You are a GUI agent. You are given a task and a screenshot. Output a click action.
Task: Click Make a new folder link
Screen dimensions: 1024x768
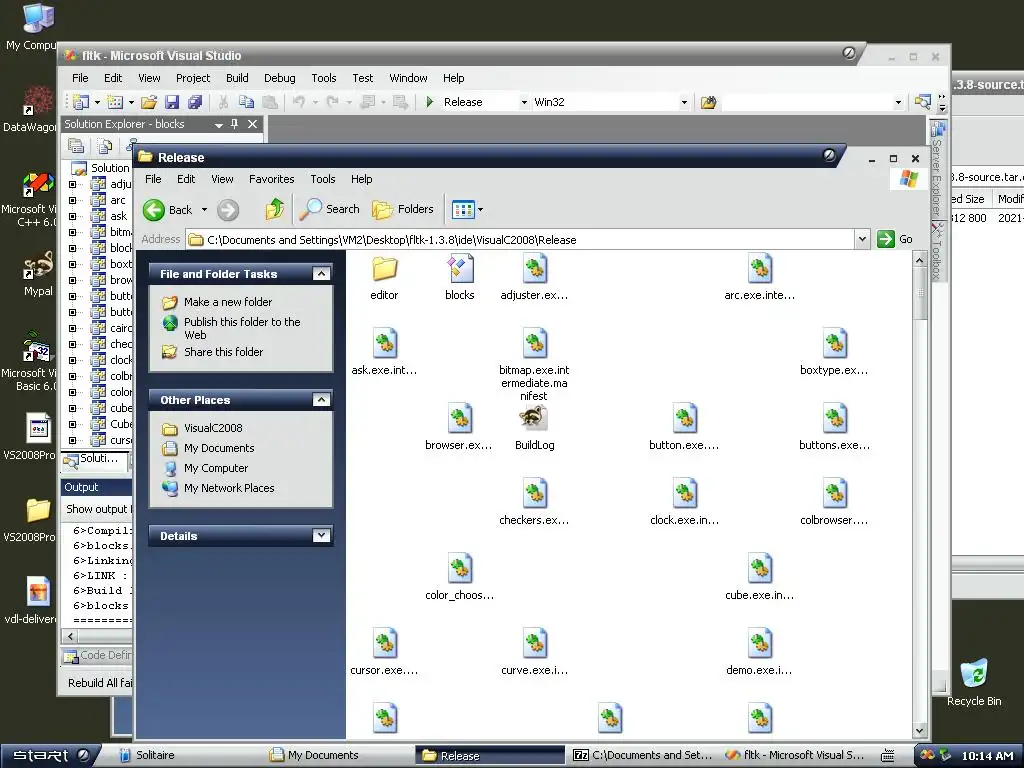227,302
